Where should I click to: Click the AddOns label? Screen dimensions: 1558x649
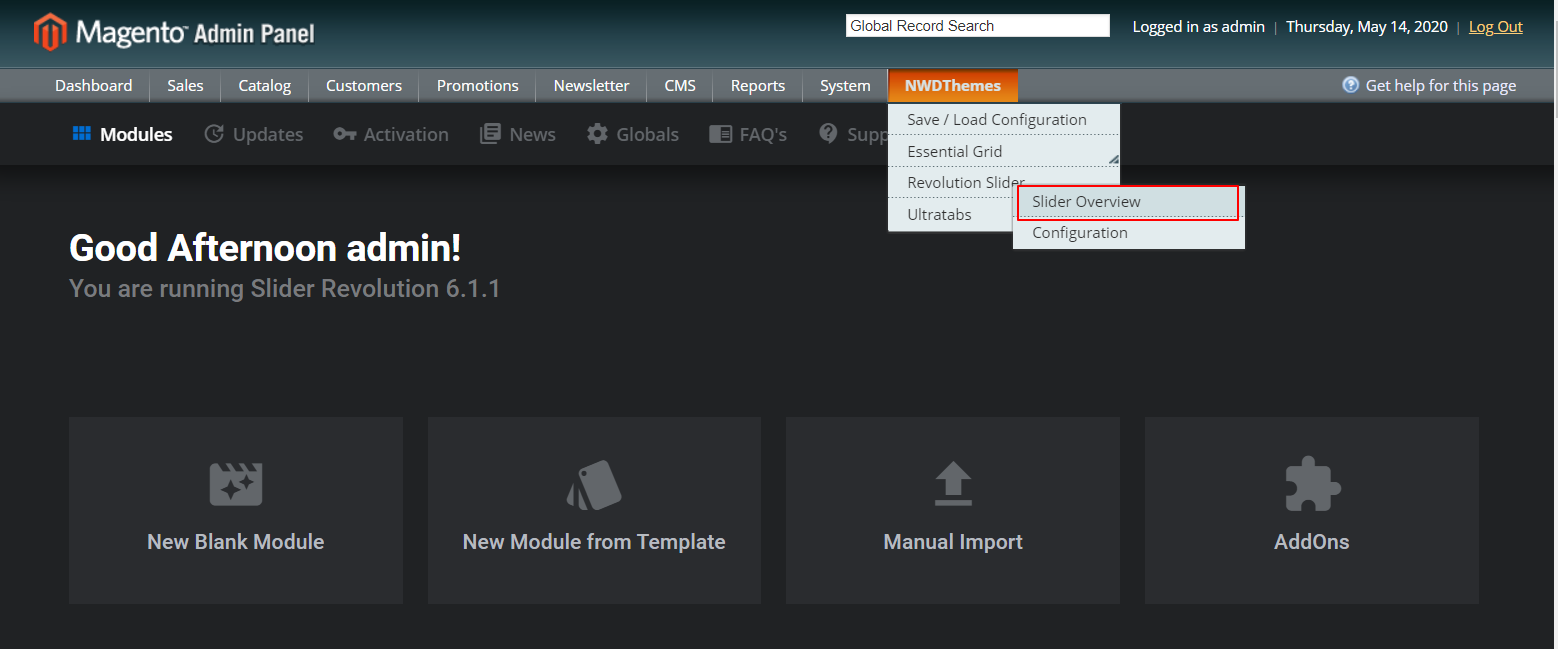coord(1312,542)
